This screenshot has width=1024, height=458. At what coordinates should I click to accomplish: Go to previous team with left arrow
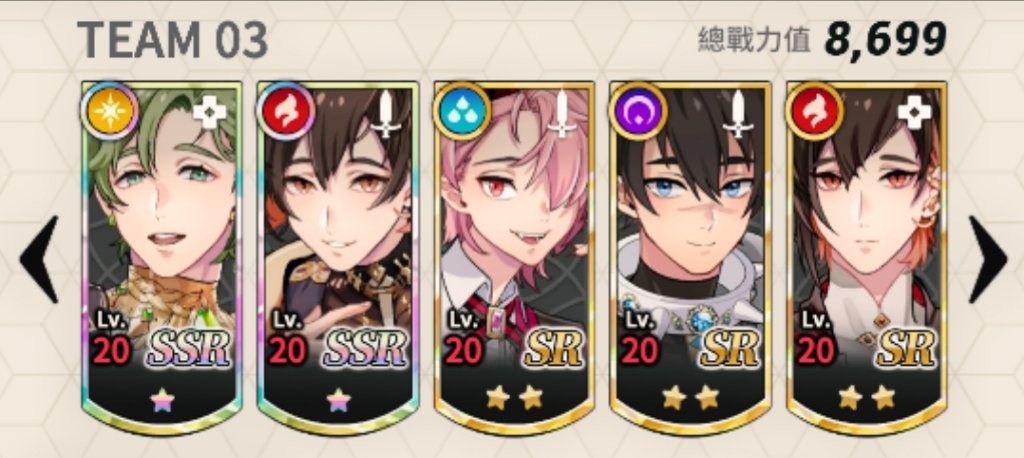click(39, 259)
